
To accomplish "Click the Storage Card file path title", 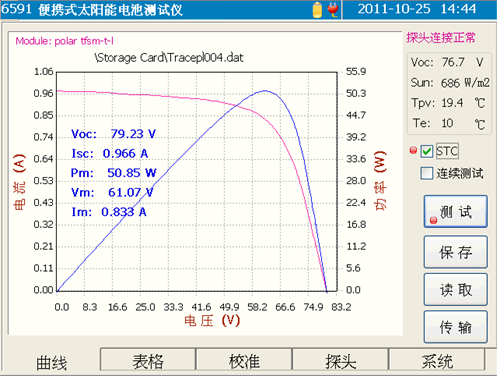I will coord(169,58).
